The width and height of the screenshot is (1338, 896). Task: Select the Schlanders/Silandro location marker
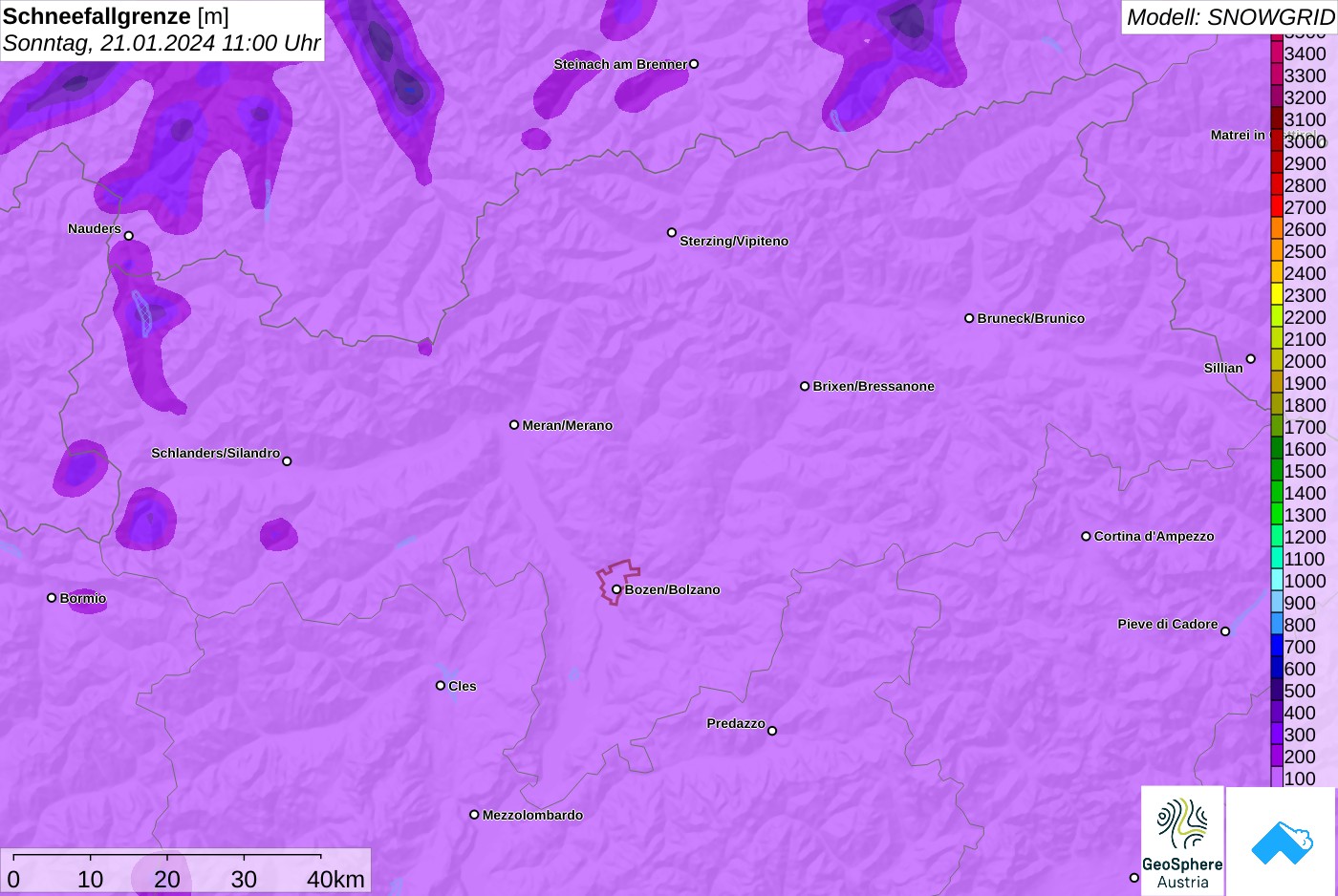287,461
